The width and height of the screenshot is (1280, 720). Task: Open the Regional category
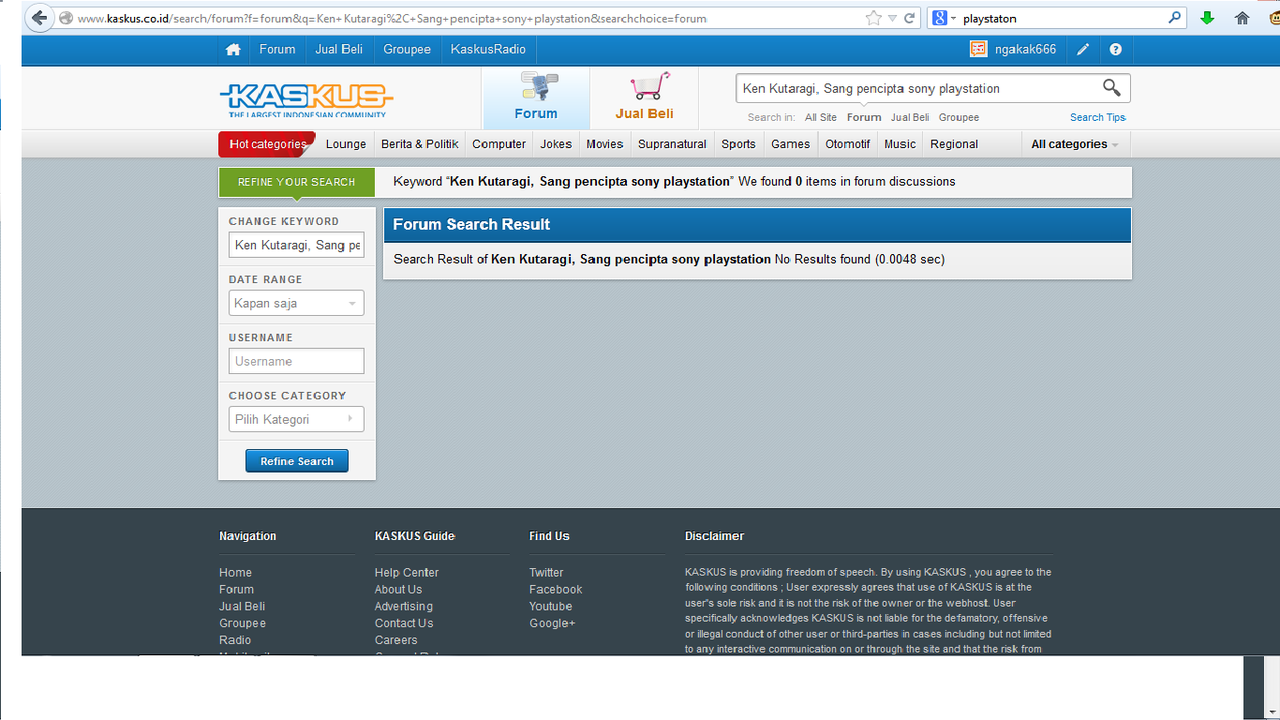point(954,144)
